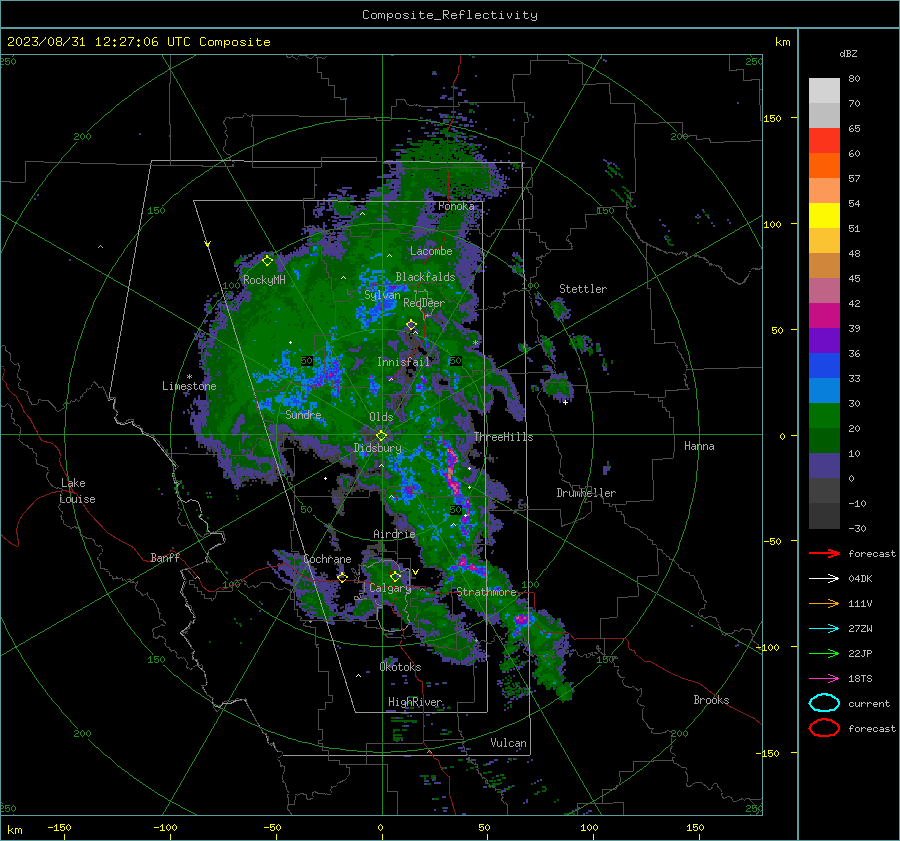Pick the purple 39 dBZ legend swatch
Image resolution: width=900 pixels, height=841 pixels.
point(824,340)
